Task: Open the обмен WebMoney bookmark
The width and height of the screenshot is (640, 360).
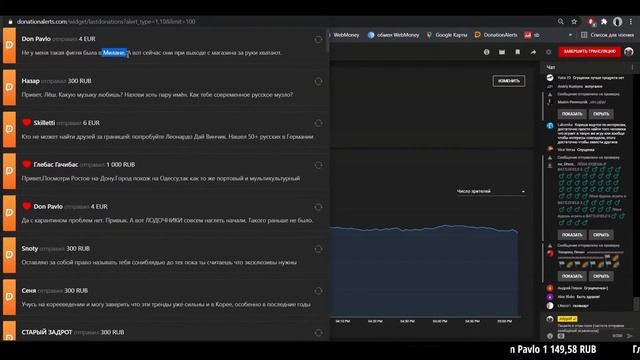Action: pos(393,35)
